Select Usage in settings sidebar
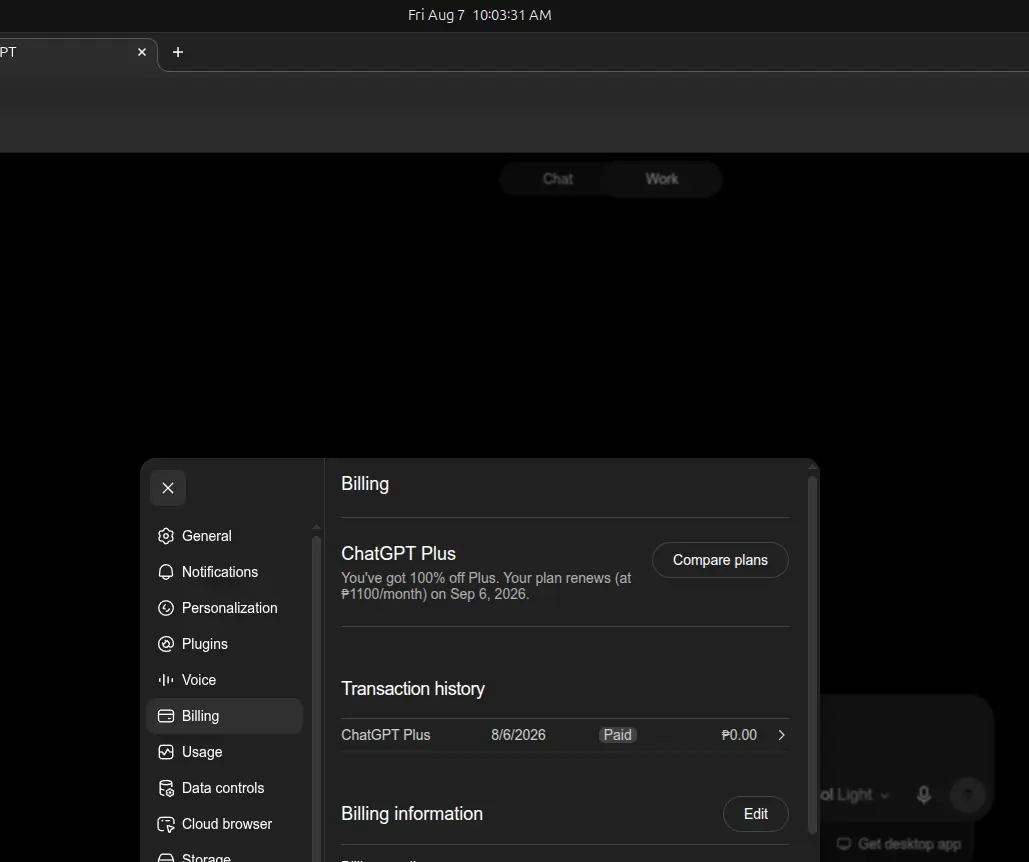This screenshot has height=862, width=1029. click(224, 752)
